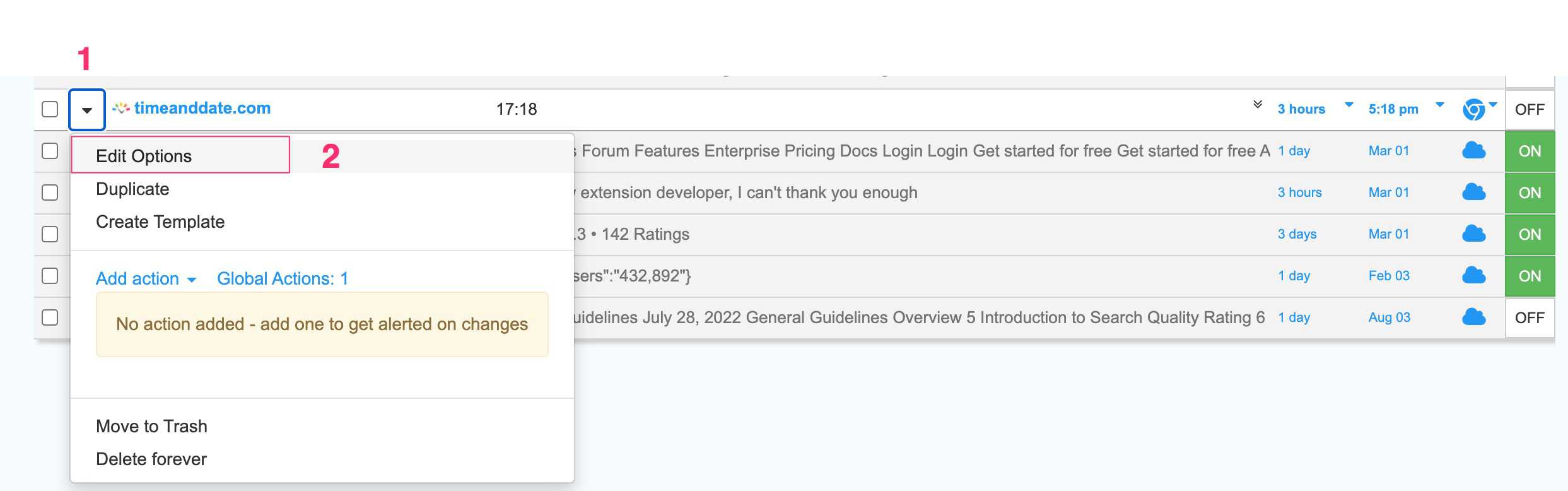Click Move to Trash option
Screen dimensions: 1568x491
click(x=151, y=427)
